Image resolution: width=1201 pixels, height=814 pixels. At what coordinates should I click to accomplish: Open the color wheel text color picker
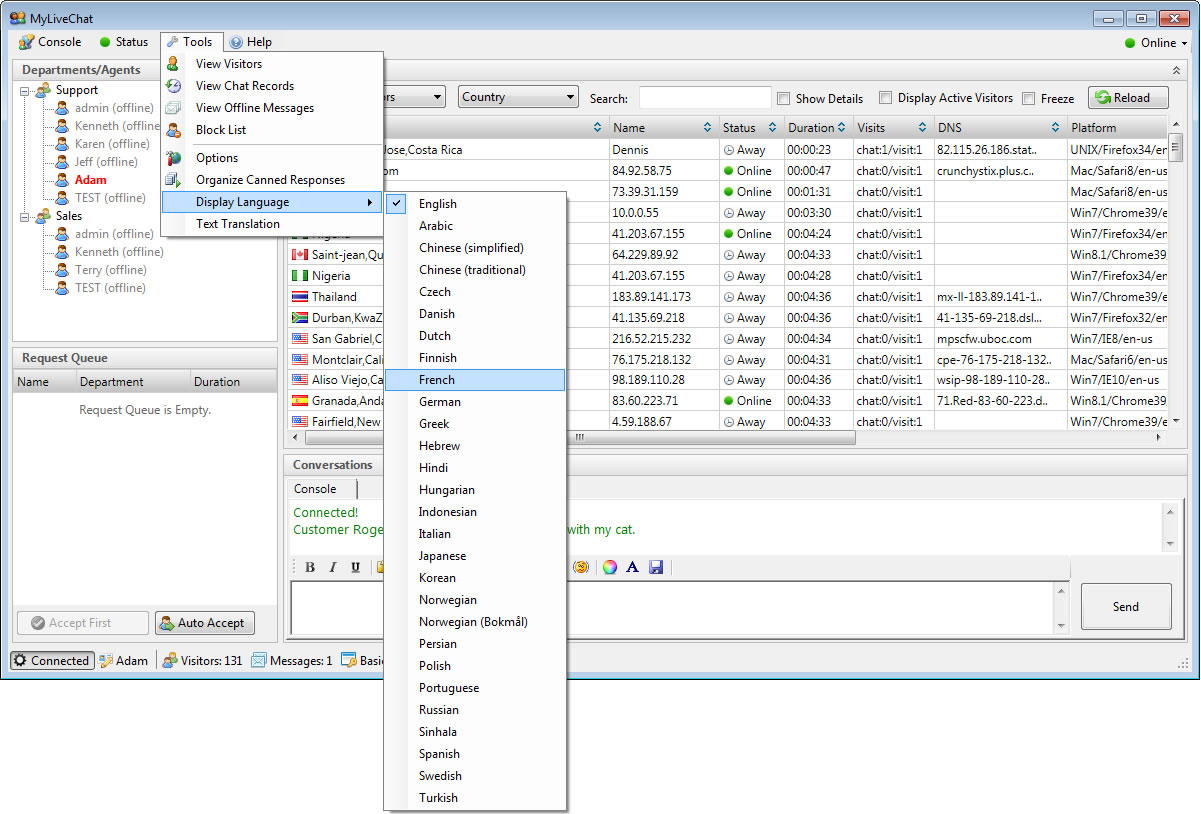coord(609,567)
